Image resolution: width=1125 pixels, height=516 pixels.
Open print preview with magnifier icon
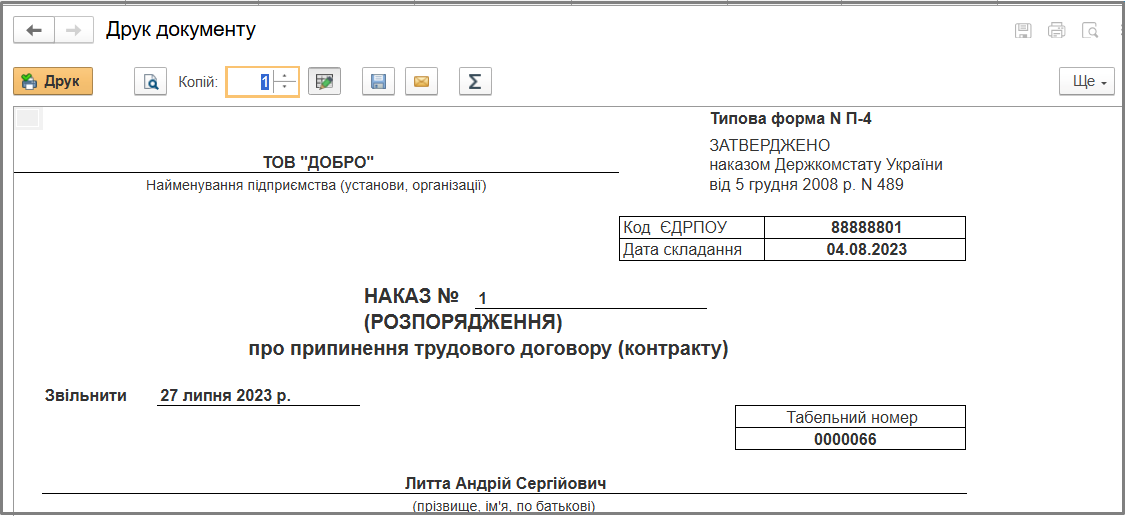pyautogui.click(x=151, y=82)
